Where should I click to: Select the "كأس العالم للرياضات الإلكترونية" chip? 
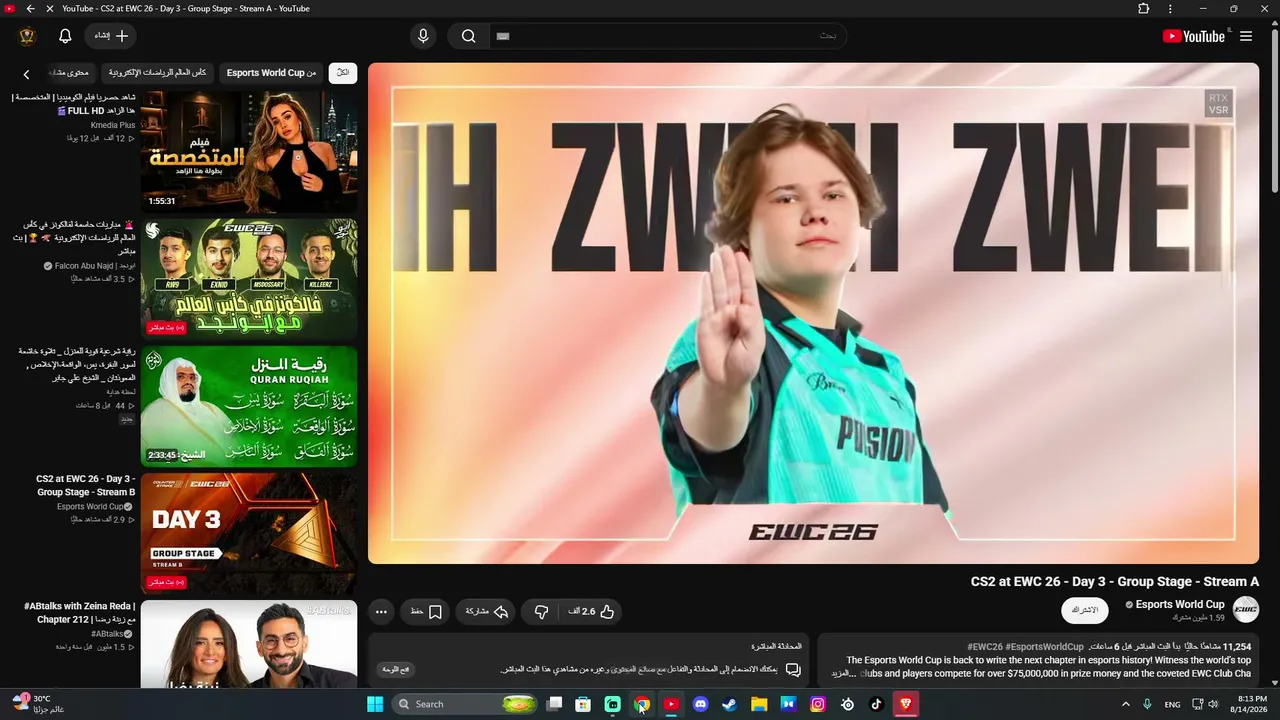tap(158, 73)
